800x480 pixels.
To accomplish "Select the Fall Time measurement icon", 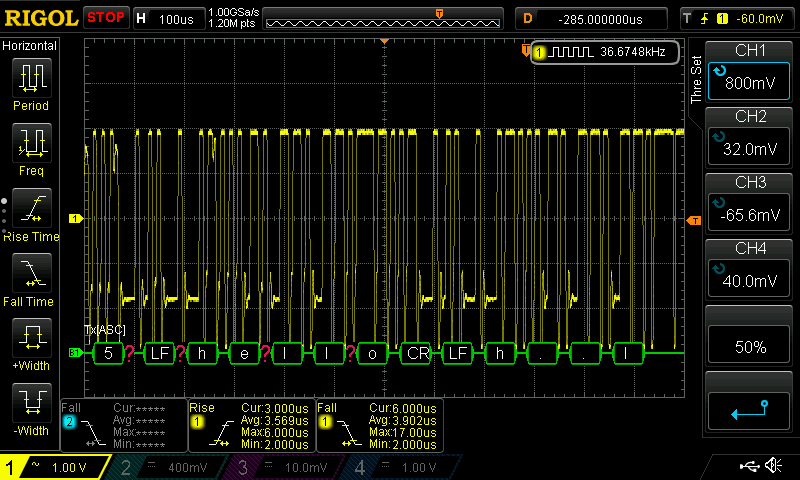I will pos(32,273).
